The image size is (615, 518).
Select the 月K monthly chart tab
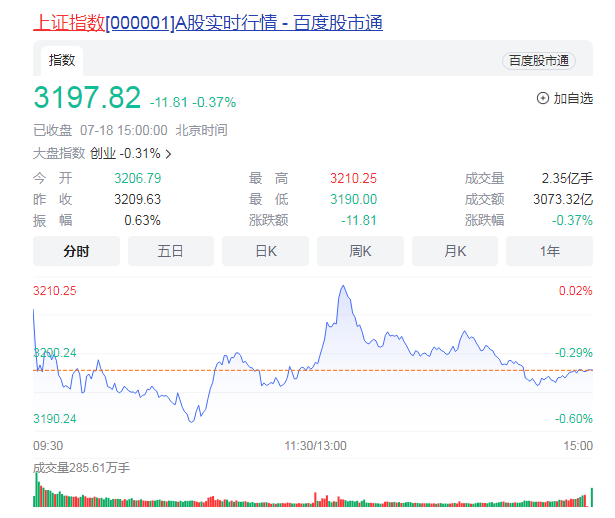pos(455,251)
